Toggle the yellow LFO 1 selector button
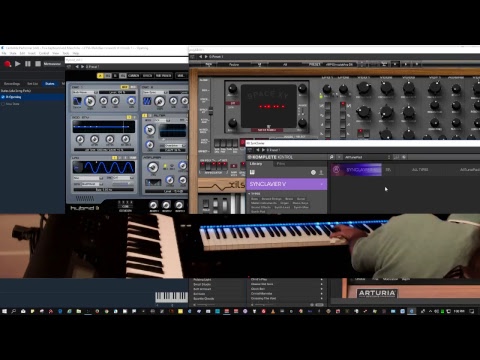 tap(114, 157)
